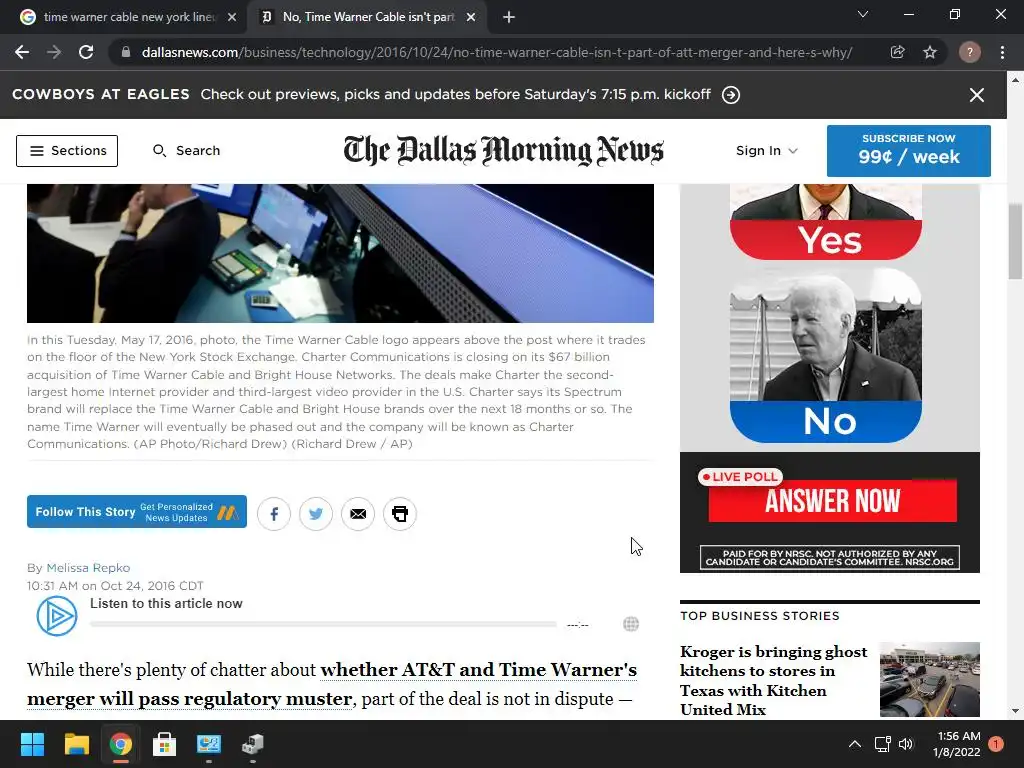This screenshot has height=768, width=1024.
Task: Open author Melissa Repko's page
Action: coord(88,568)
